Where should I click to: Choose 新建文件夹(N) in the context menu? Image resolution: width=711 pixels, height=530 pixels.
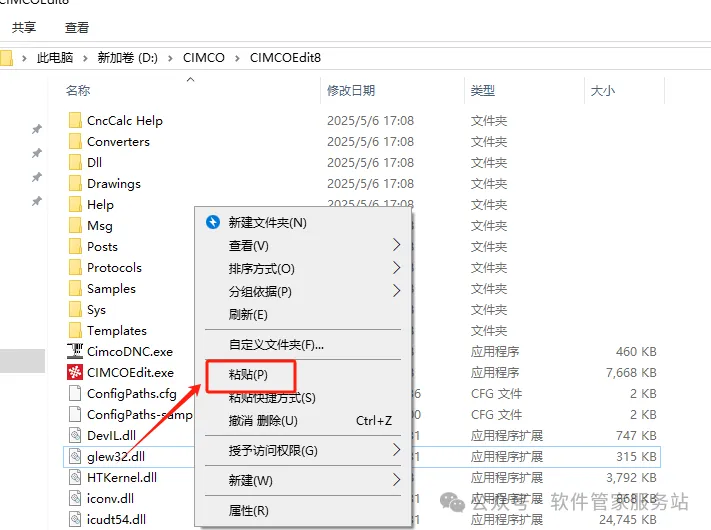pyautogui.click(x=303, y=223)
